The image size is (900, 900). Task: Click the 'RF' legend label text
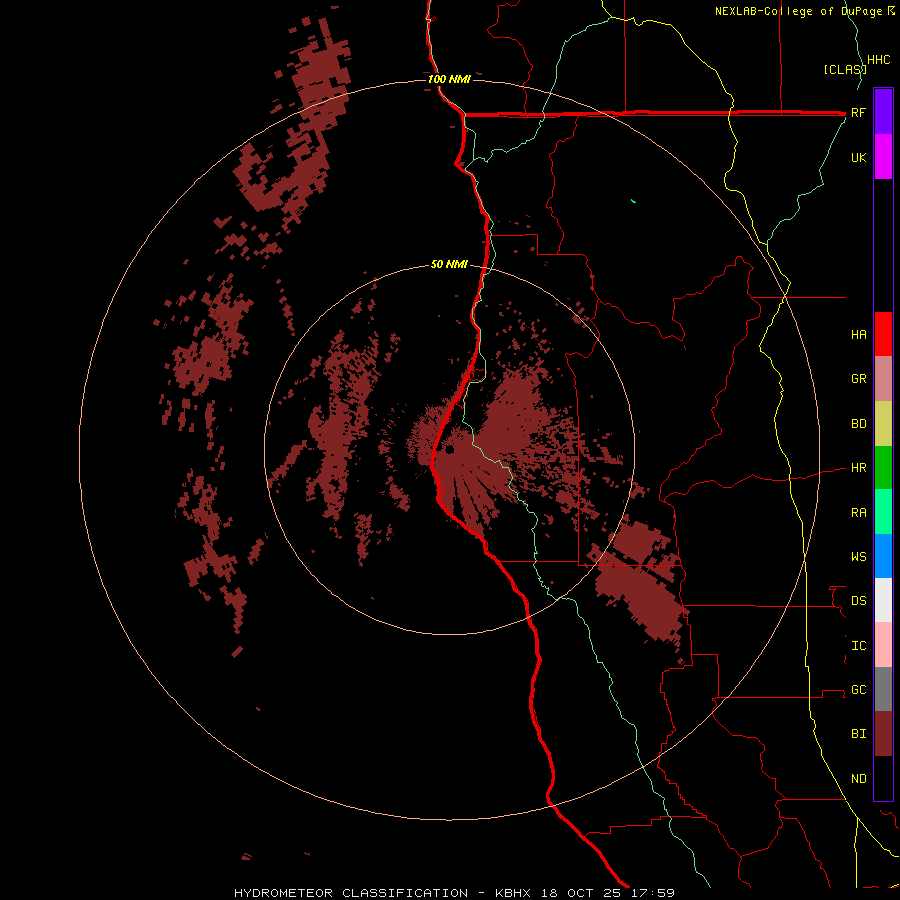pyautogui.click(x=858, y=112)
